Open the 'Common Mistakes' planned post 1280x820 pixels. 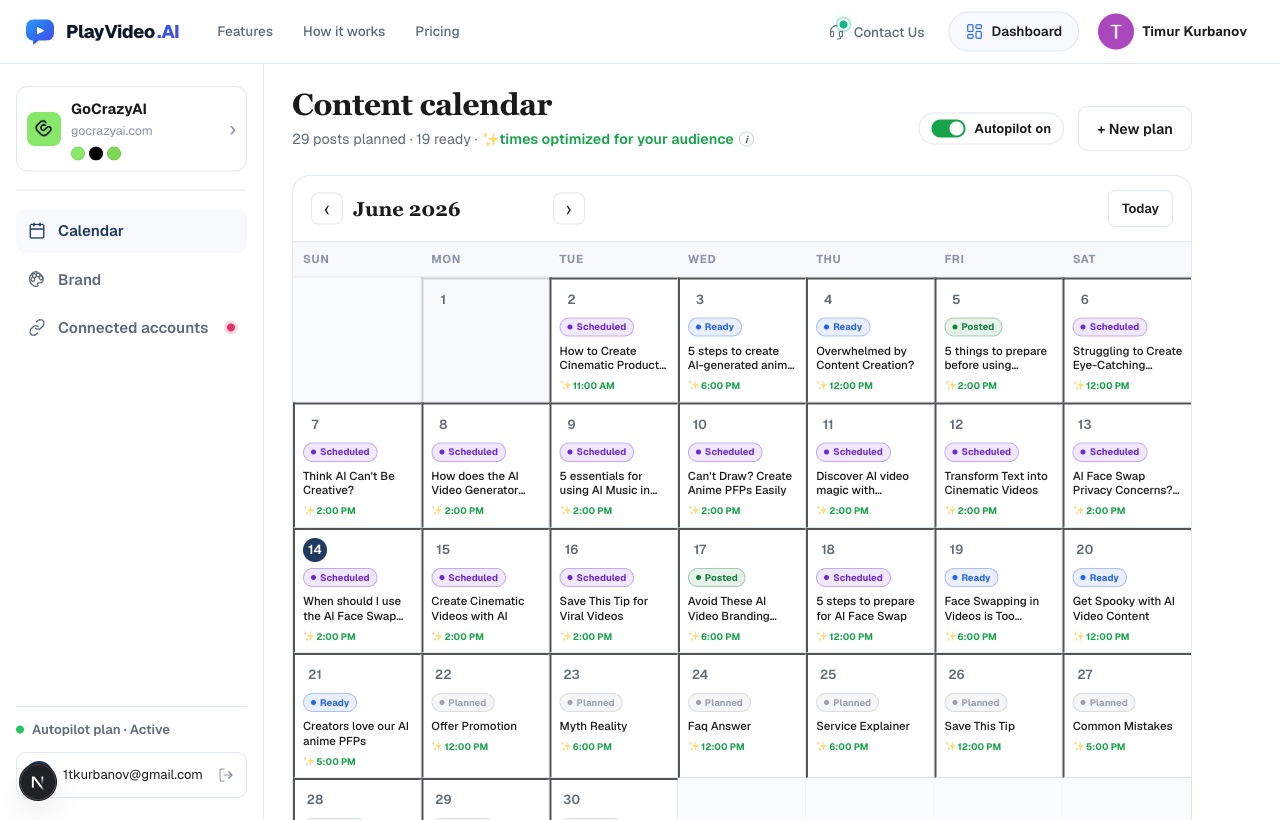click(1123, 727)
